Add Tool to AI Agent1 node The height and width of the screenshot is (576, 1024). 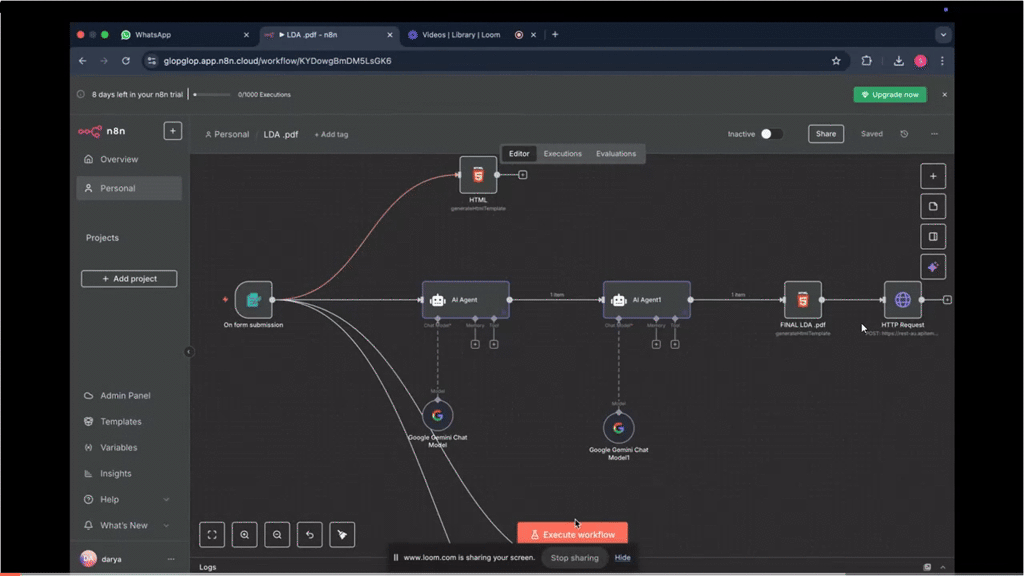(x=675, y=344)
